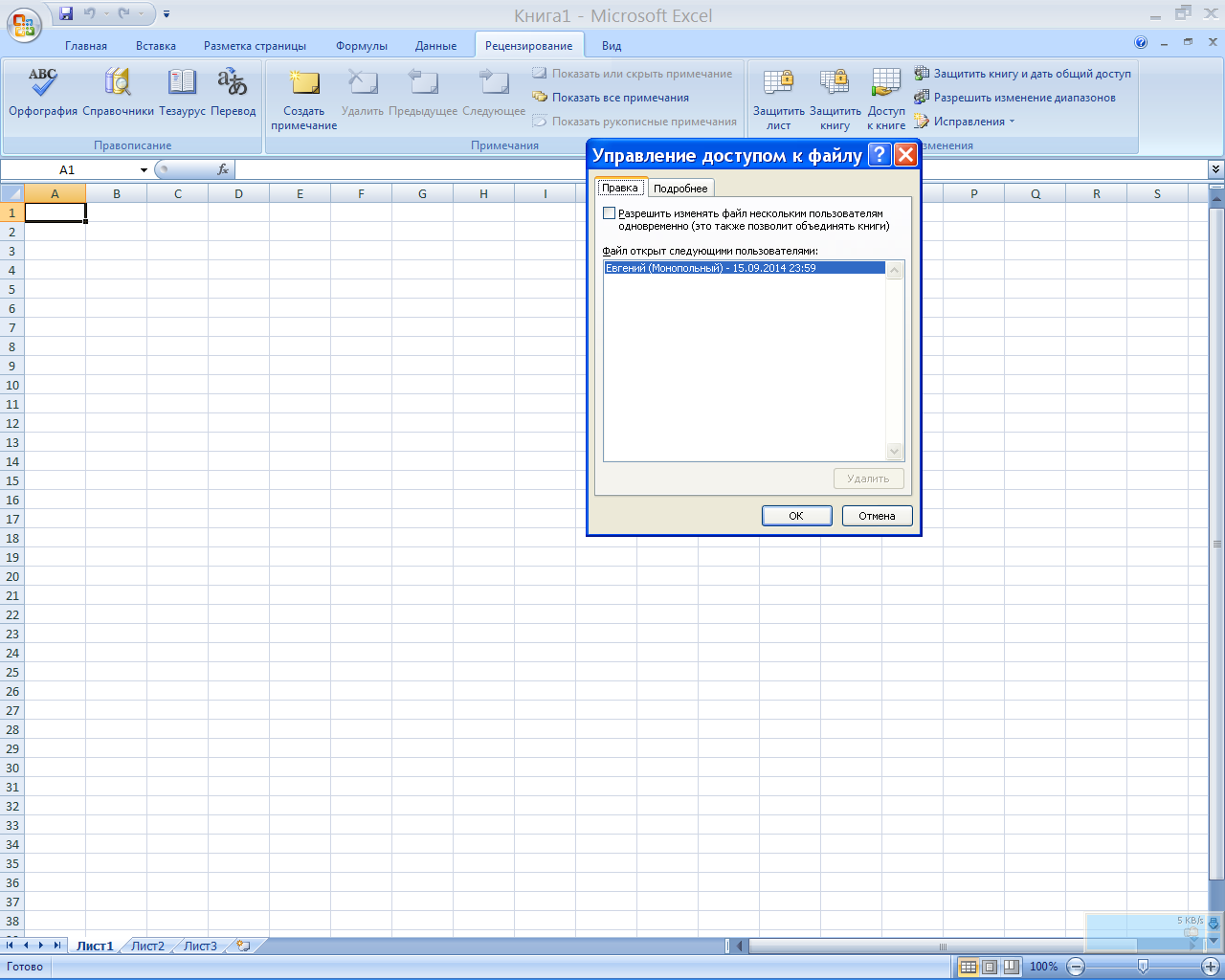Click the zoom slider handle
The width and height of the screenshot is (1225, 980).
(x=1143, y=967)
